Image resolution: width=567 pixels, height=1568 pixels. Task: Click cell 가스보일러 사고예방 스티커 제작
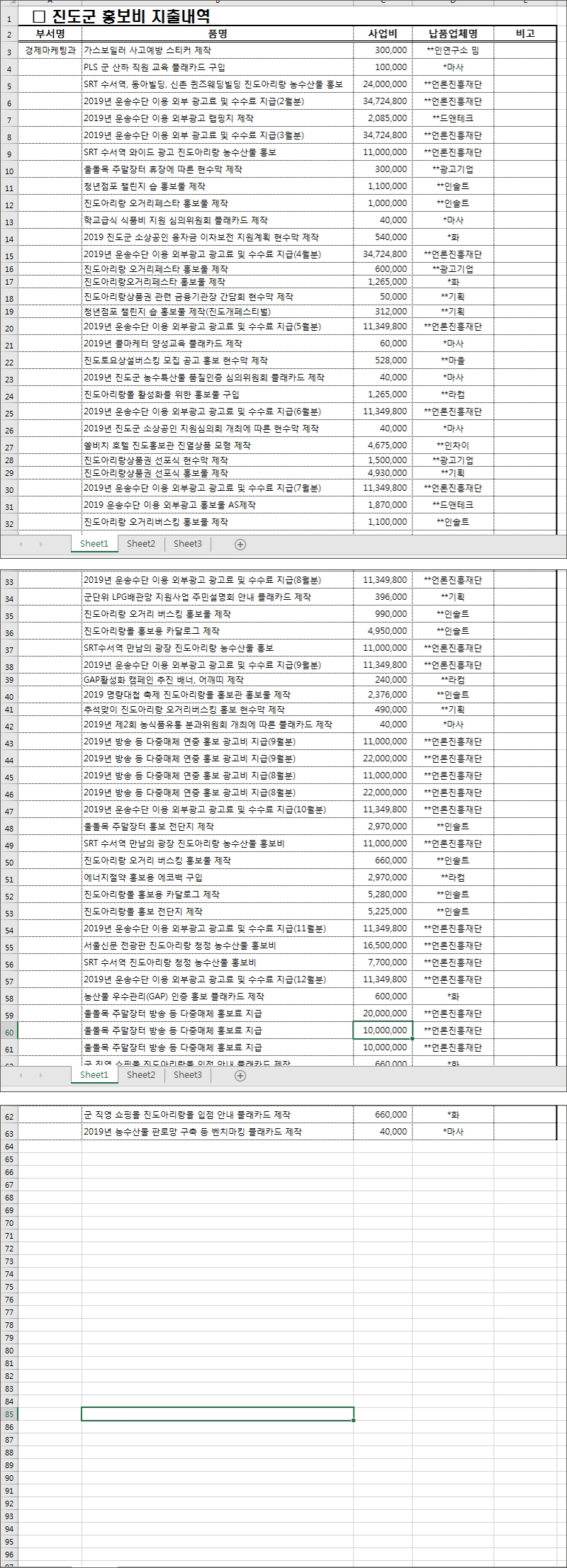tap(218, 50)
